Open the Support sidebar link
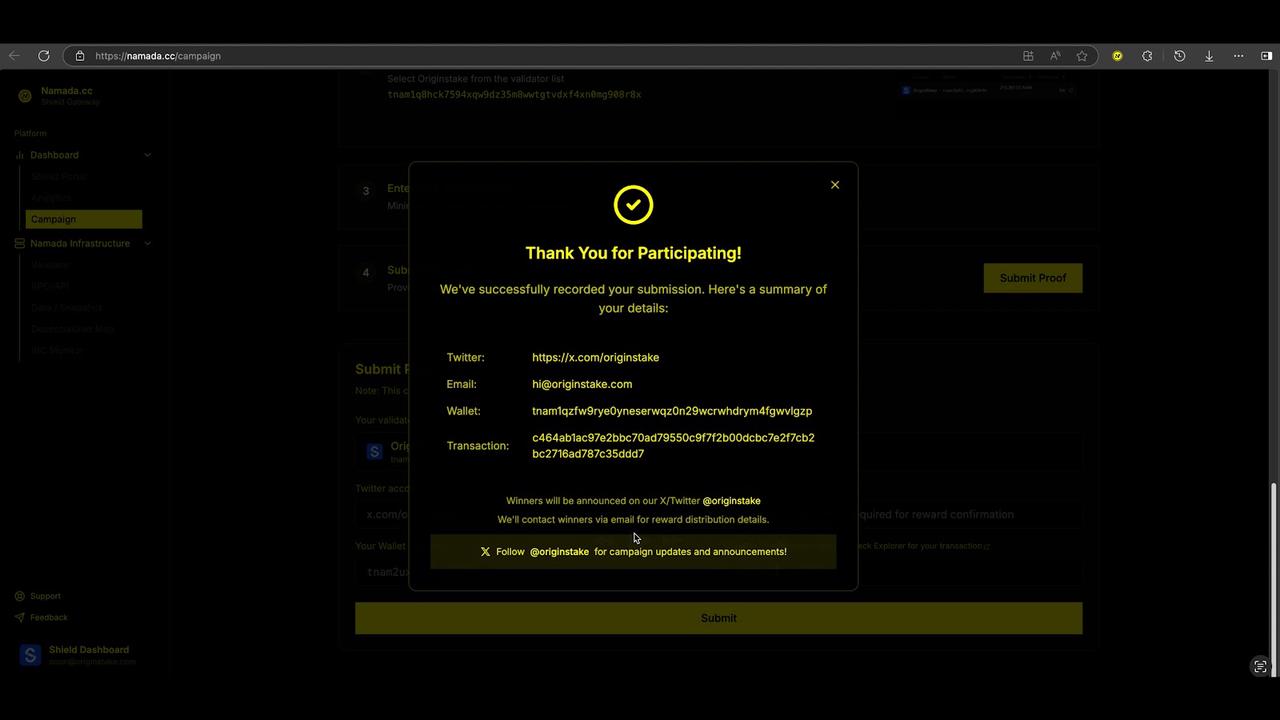 click(x=38, y=596)
